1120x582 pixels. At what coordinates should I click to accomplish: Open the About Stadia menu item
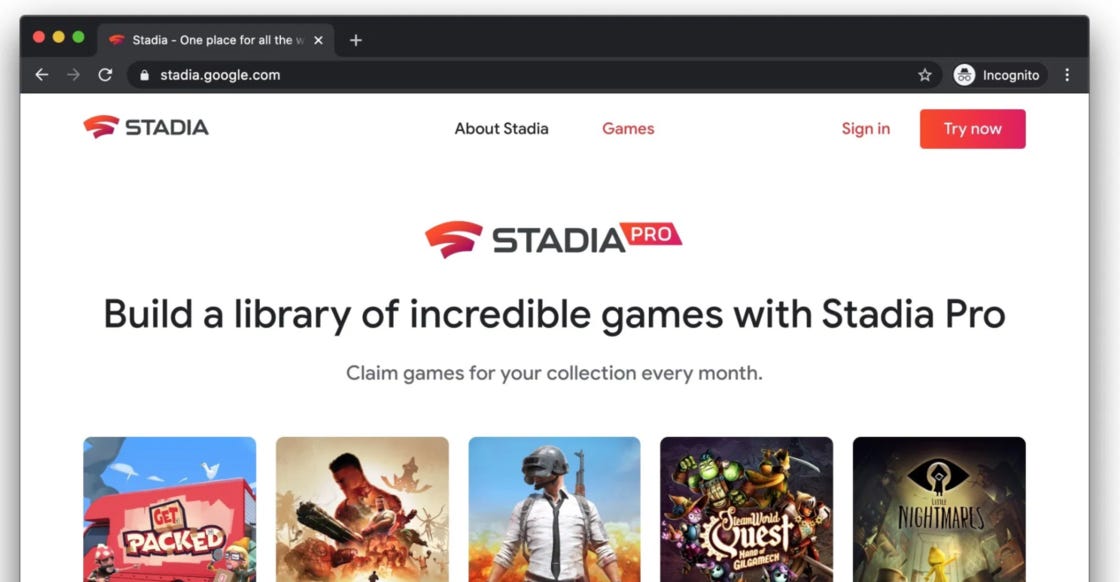[x=501, y=129]
